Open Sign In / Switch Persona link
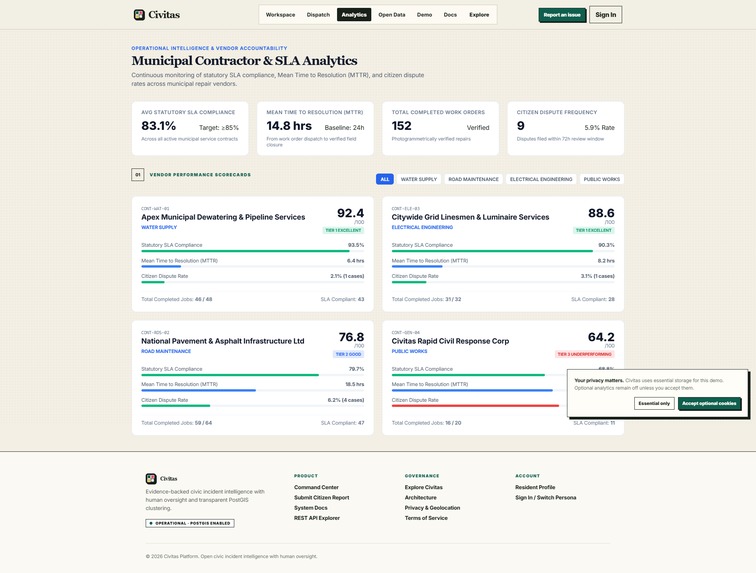Image resolution: width=756 pixels, height=573 pixels. [546, 497]
